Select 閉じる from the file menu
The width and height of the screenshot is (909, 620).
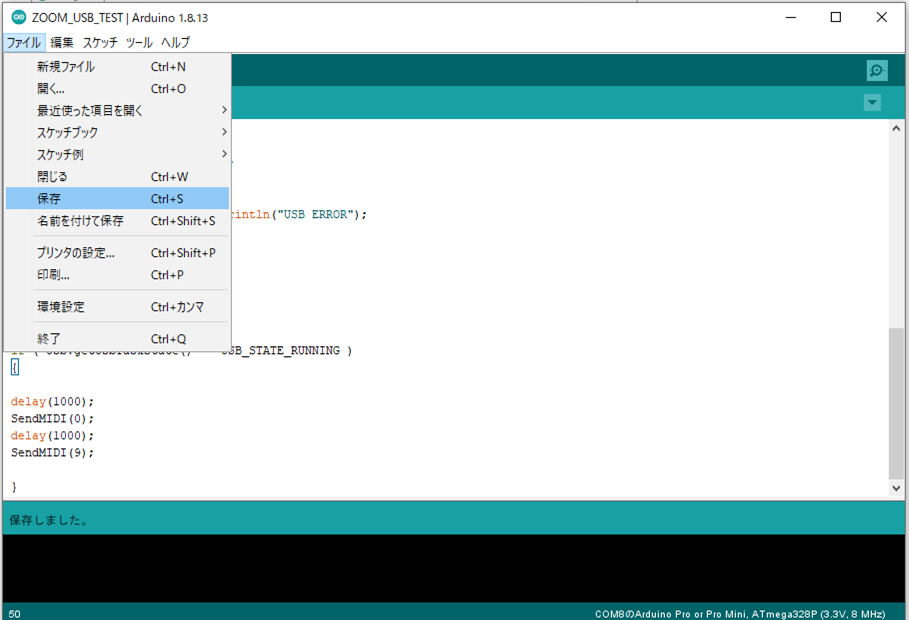point(118,176)
